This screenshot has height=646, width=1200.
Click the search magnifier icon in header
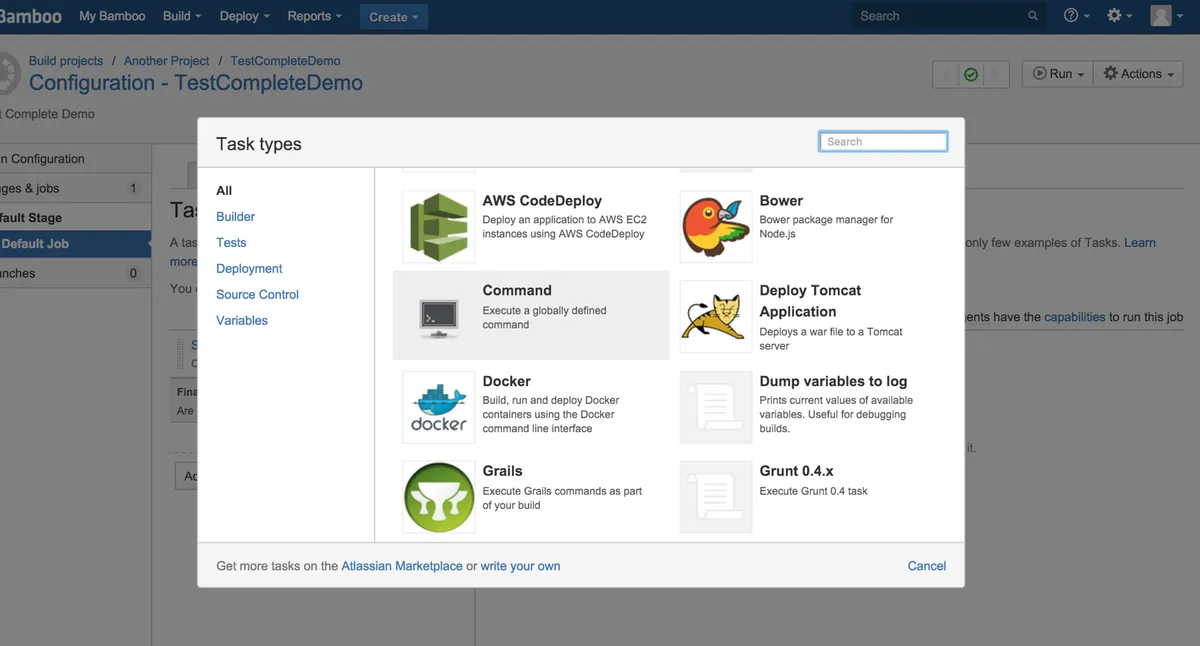click(1033, 16)
